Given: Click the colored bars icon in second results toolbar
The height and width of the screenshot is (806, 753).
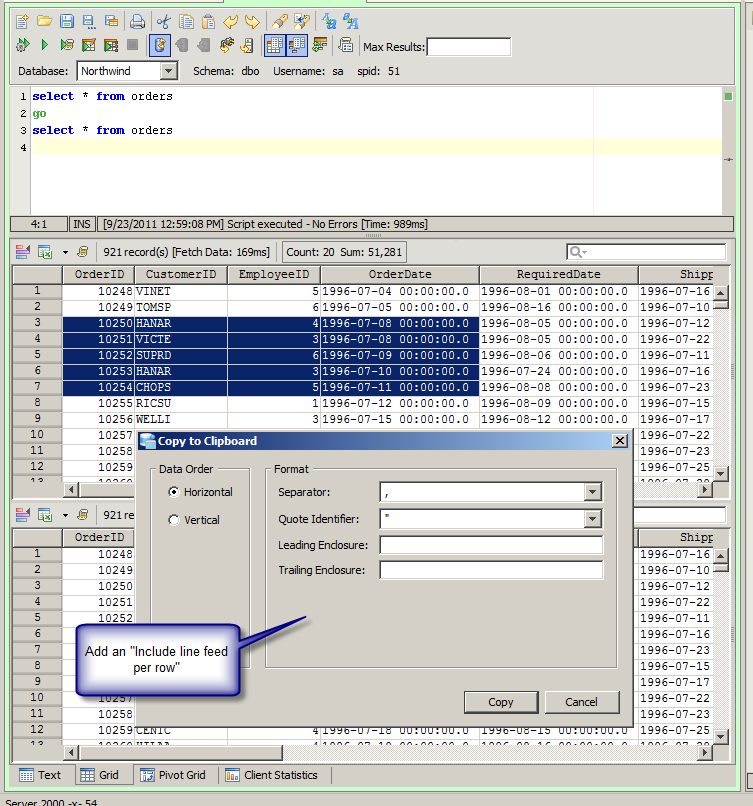Looking at the screenshot, I should [23, 515].
